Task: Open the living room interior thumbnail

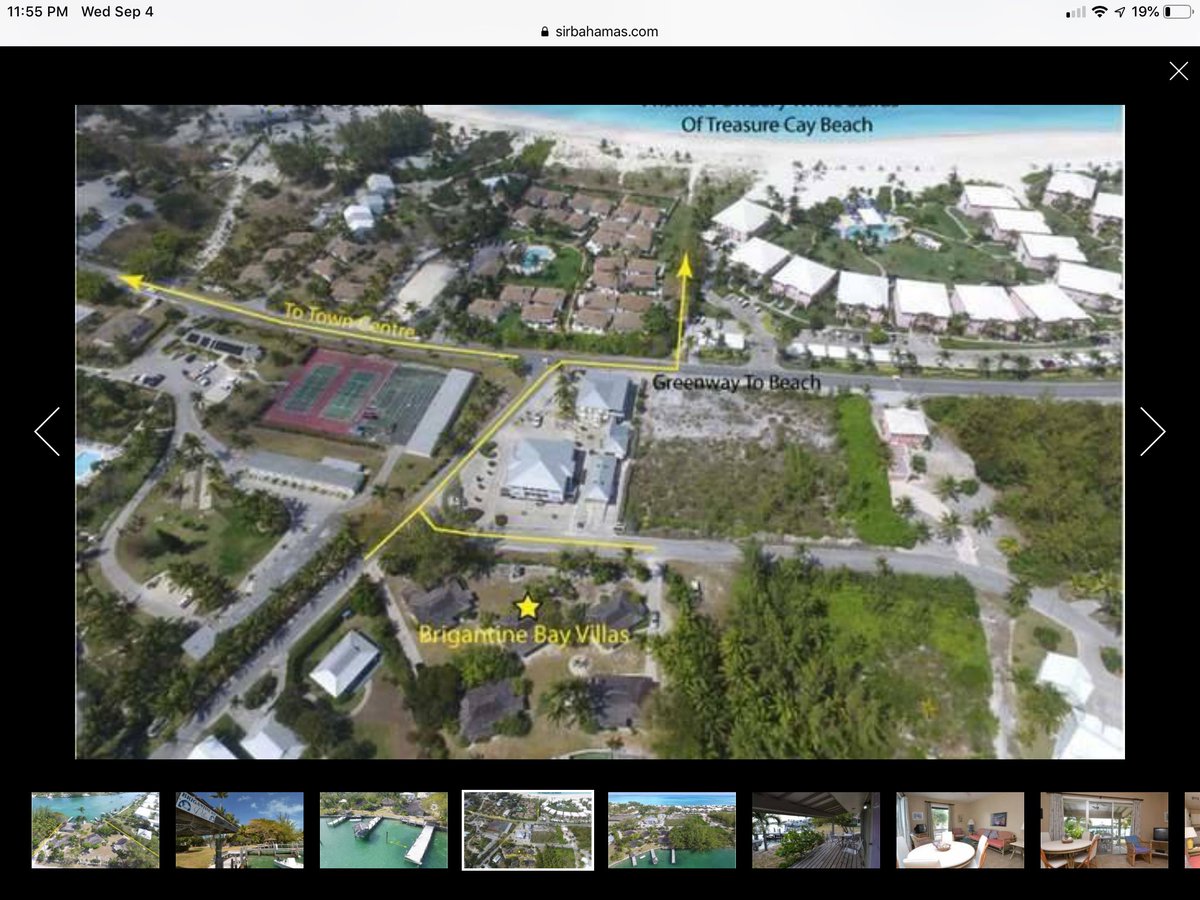Action: tap(960, 830)
